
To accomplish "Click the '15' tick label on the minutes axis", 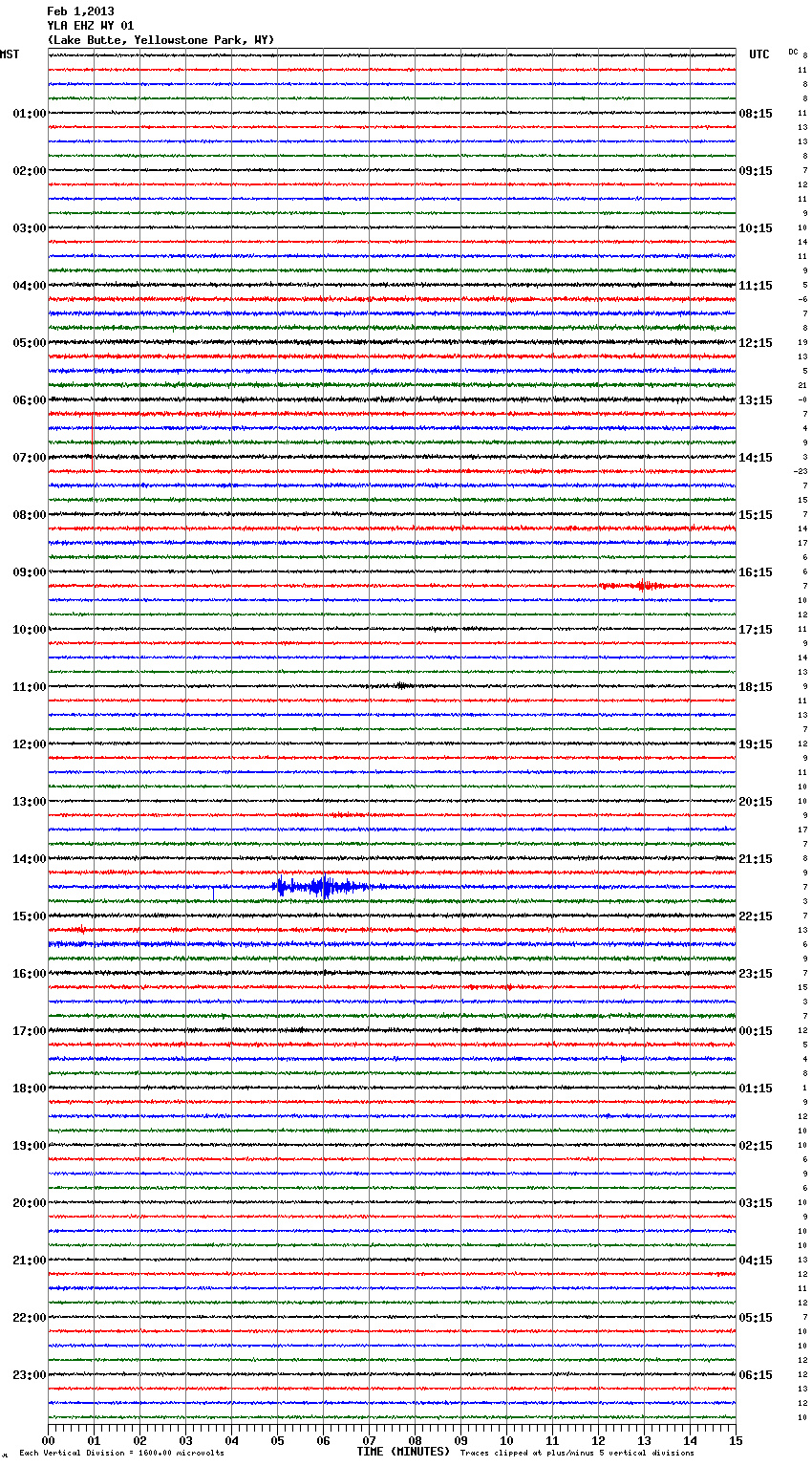I will [736, 1440].
